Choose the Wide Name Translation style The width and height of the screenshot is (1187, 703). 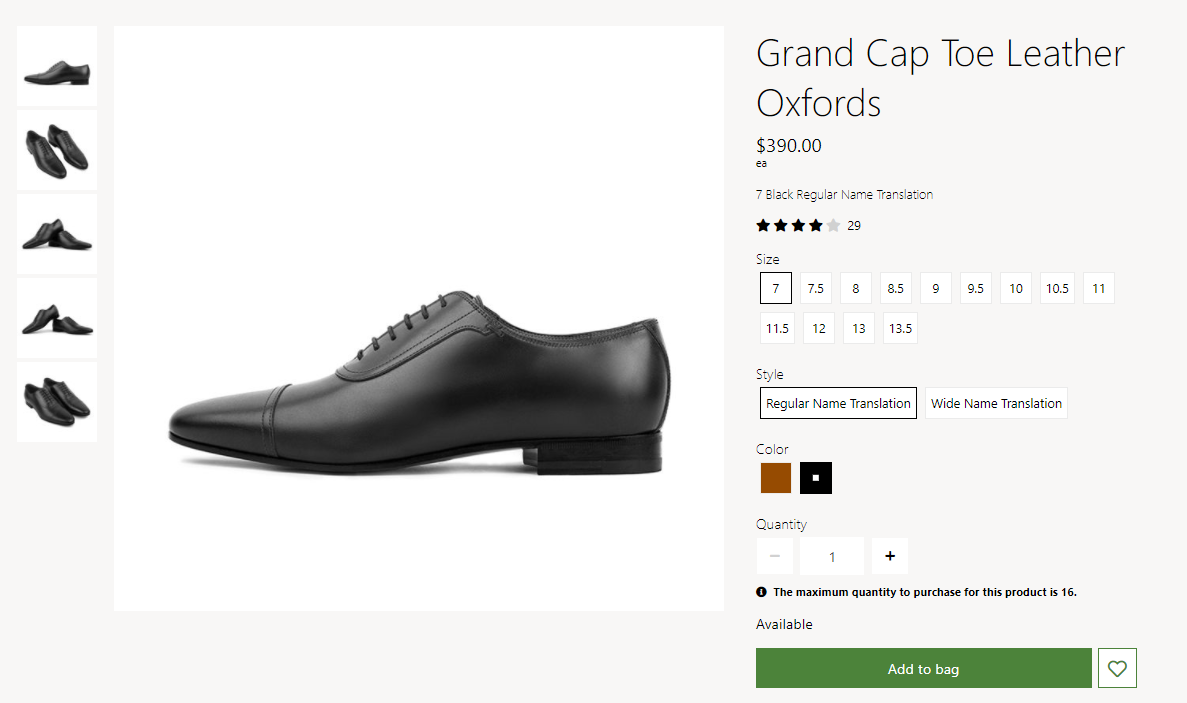tap(996, 403)
